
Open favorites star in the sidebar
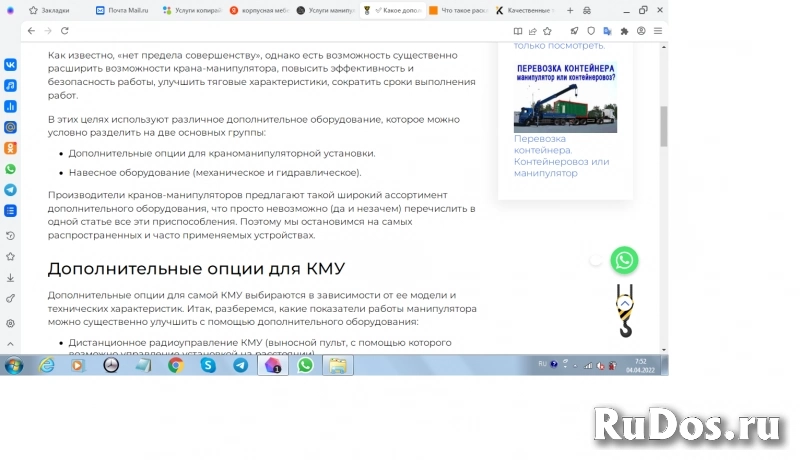[x=10, y=257]
